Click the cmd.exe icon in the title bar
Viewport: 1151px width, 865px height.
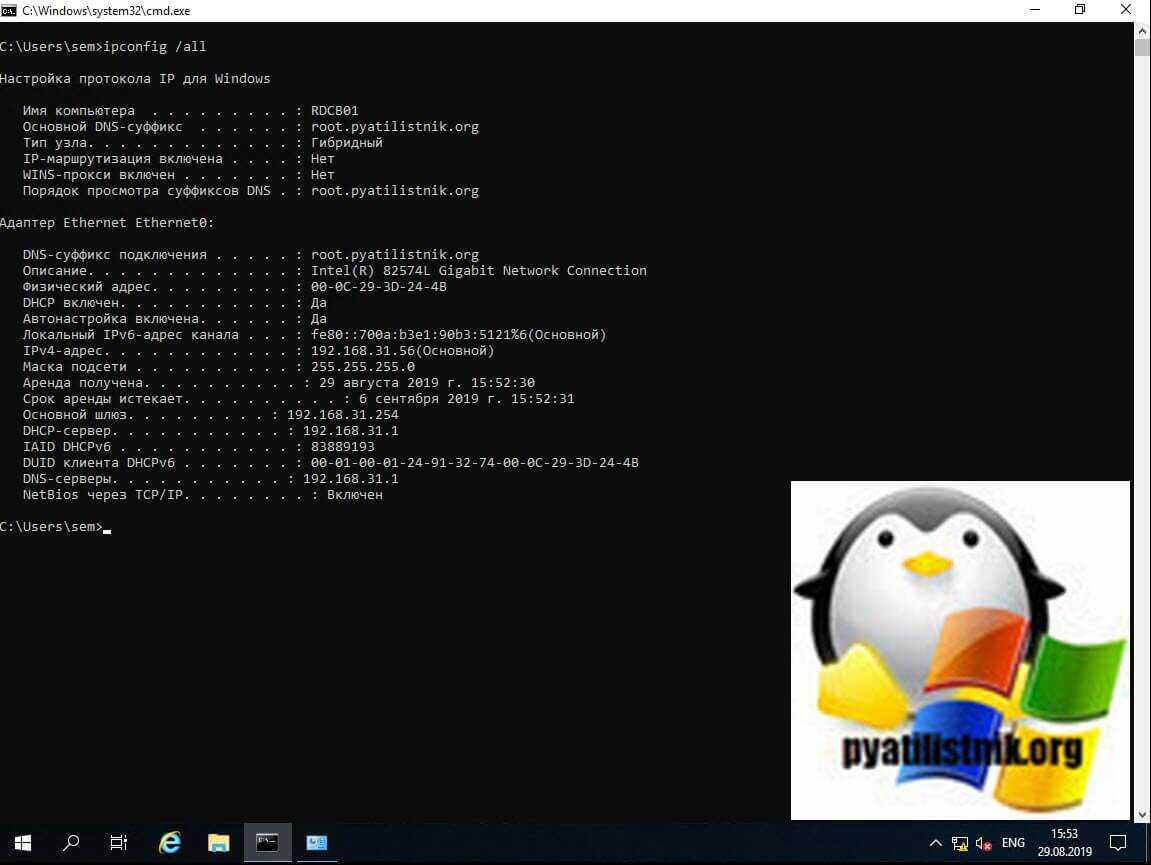[9, 11]
